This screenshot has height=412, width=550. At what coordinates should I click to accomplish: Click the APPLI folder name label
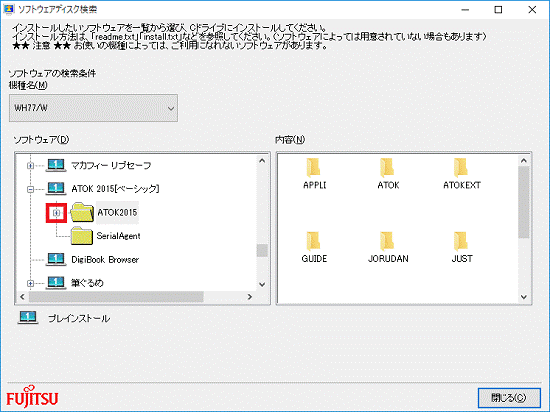(314, 185)
